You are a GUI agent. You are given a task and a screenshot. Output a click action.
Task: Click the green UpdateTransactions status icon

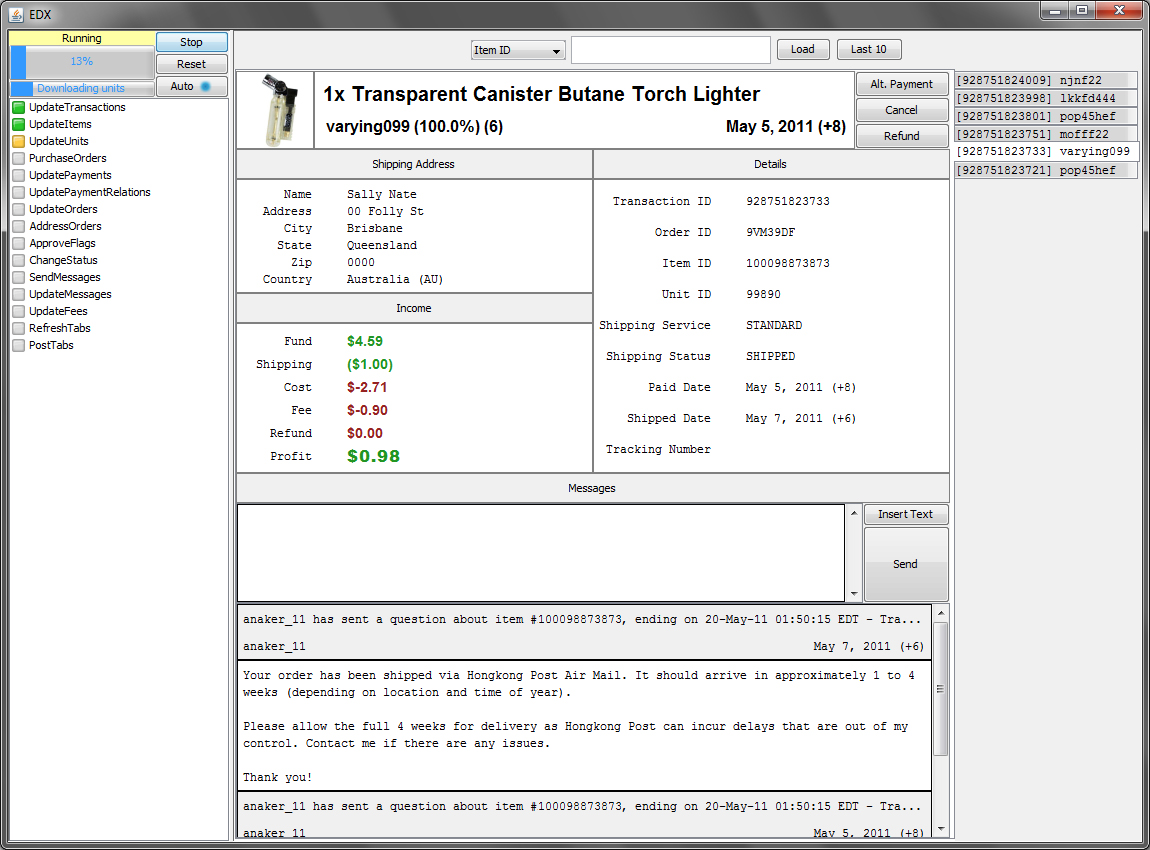19,108
